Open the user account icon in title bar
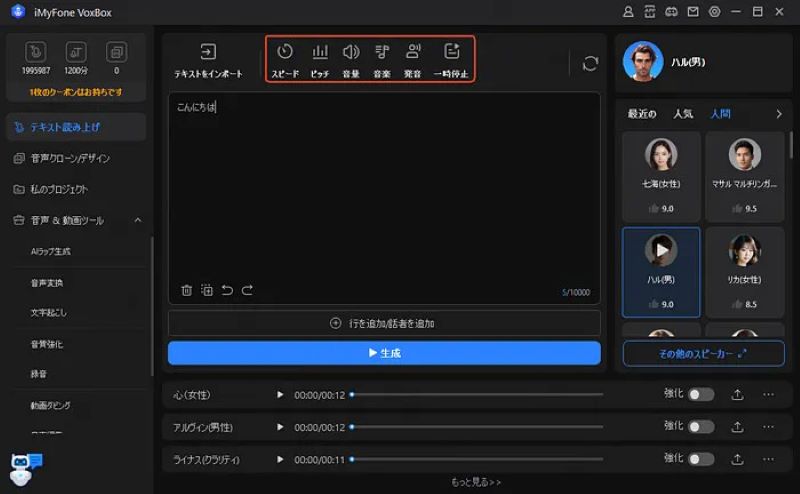800x494 pixels. coord(628,12)
